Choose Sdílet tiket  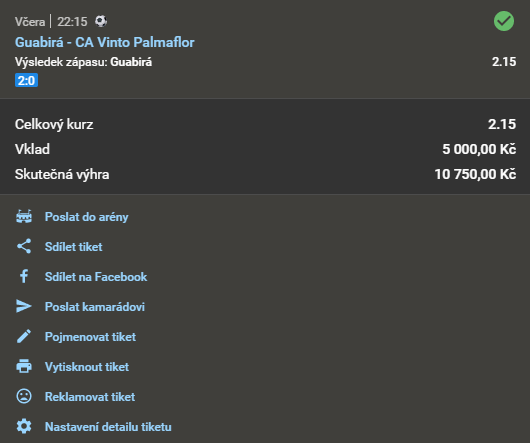pos(73,247)
